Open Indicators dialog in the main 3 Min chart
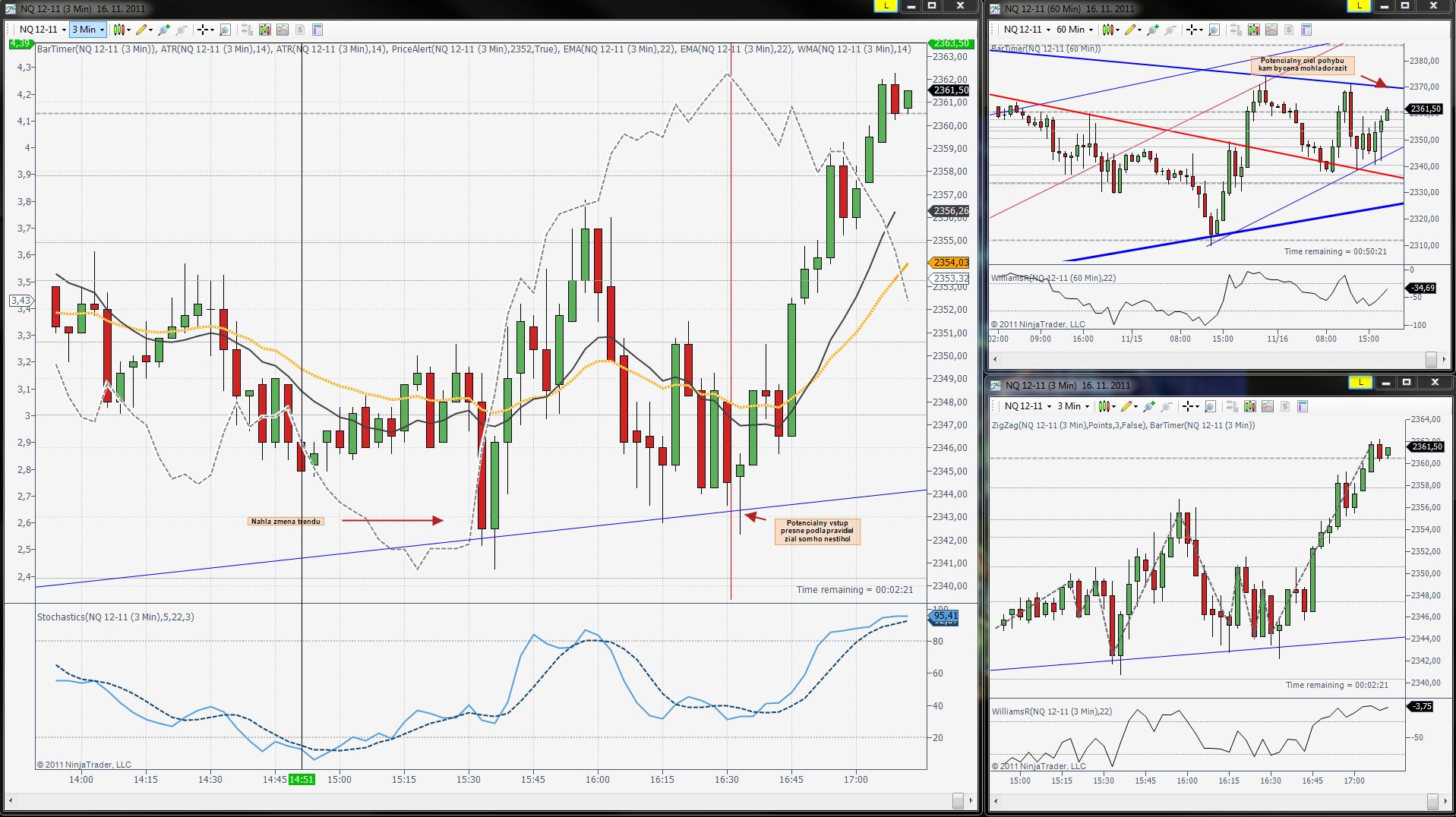This screenshot has width=1456, height=817. 283,30
